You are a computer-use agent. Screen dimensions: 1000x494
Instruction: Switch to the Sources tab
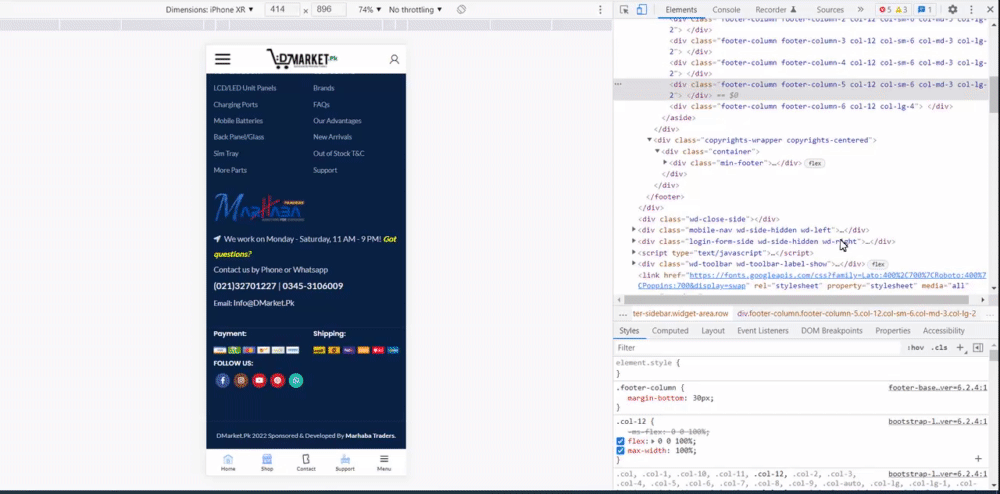[x=830, y=10]
